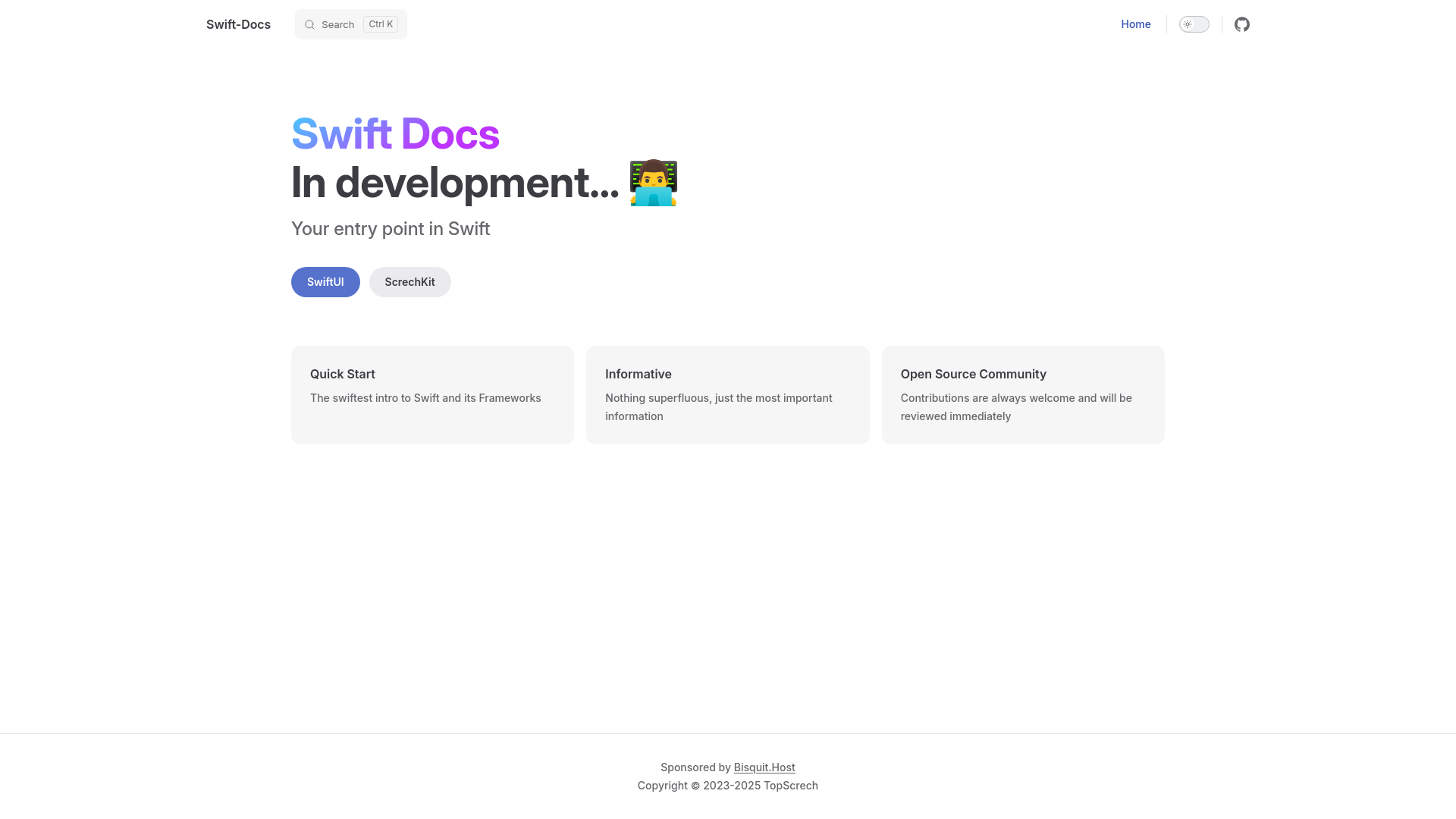Toggle the dark mode appearance switch

(x=1194, y=24)
